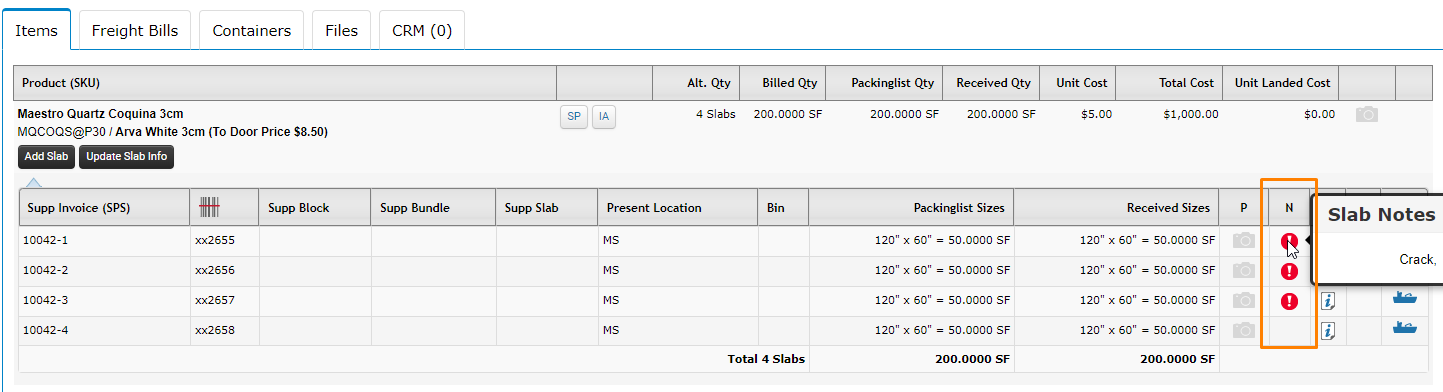Click the ship icon for slab 10042-4
This screenshot has width=1443, height=392.
[x=1404, y=327]
